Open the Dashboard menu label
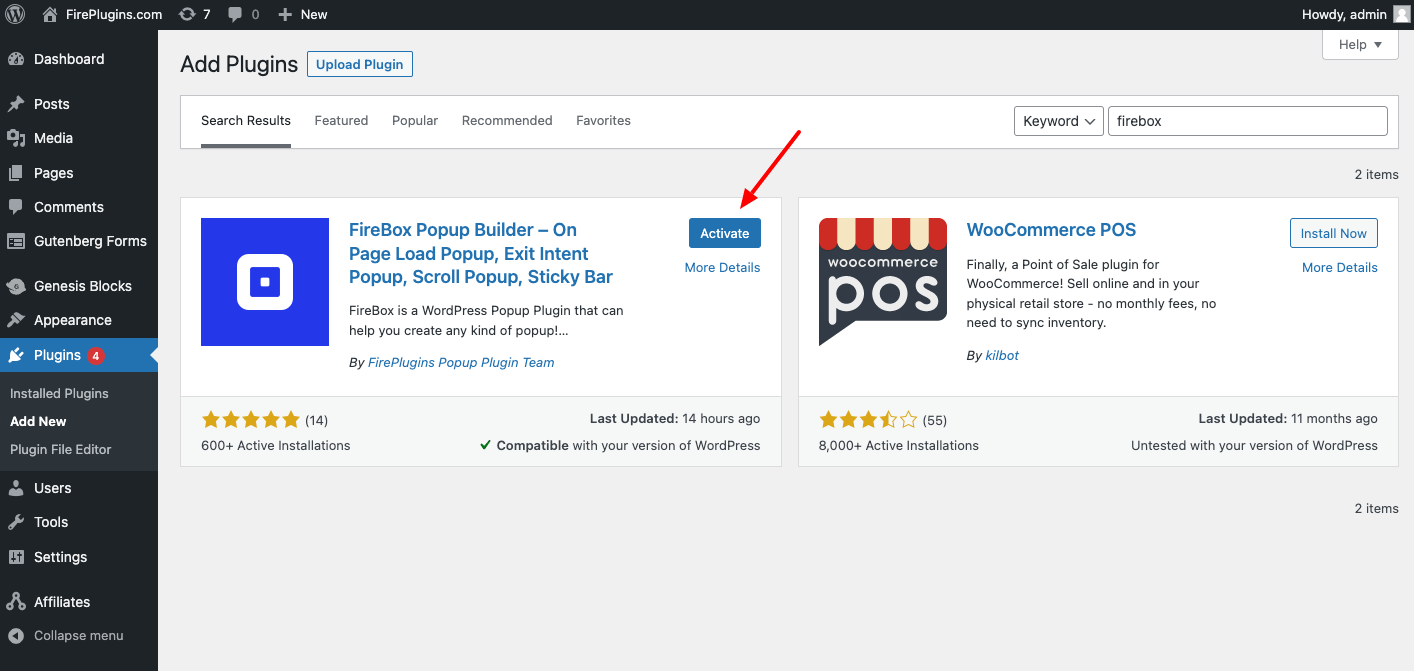Image resolution: width=1414 pixels, height=671 pixels. [x=69, y=59]
